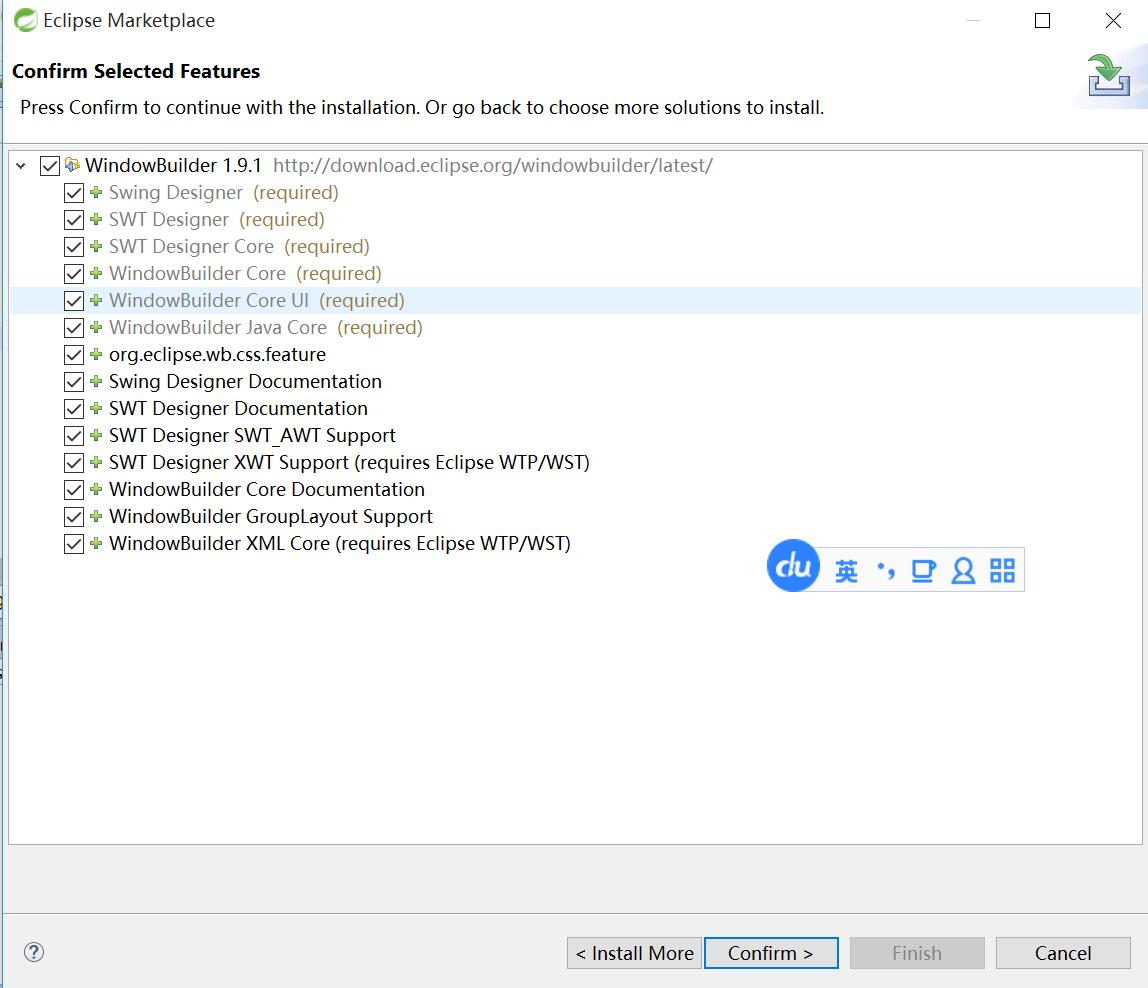Click the plus icon beside WindowBuilder XML Core
Image resolution: width=1148 pixels, height=988 pixels.
point(96,543)
